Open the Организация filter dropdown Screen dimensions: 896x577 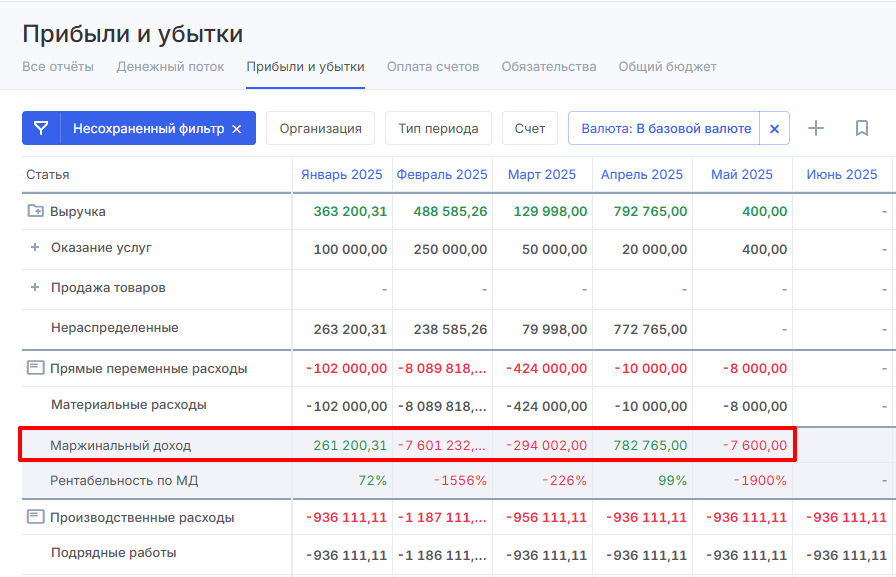point(320,128)
